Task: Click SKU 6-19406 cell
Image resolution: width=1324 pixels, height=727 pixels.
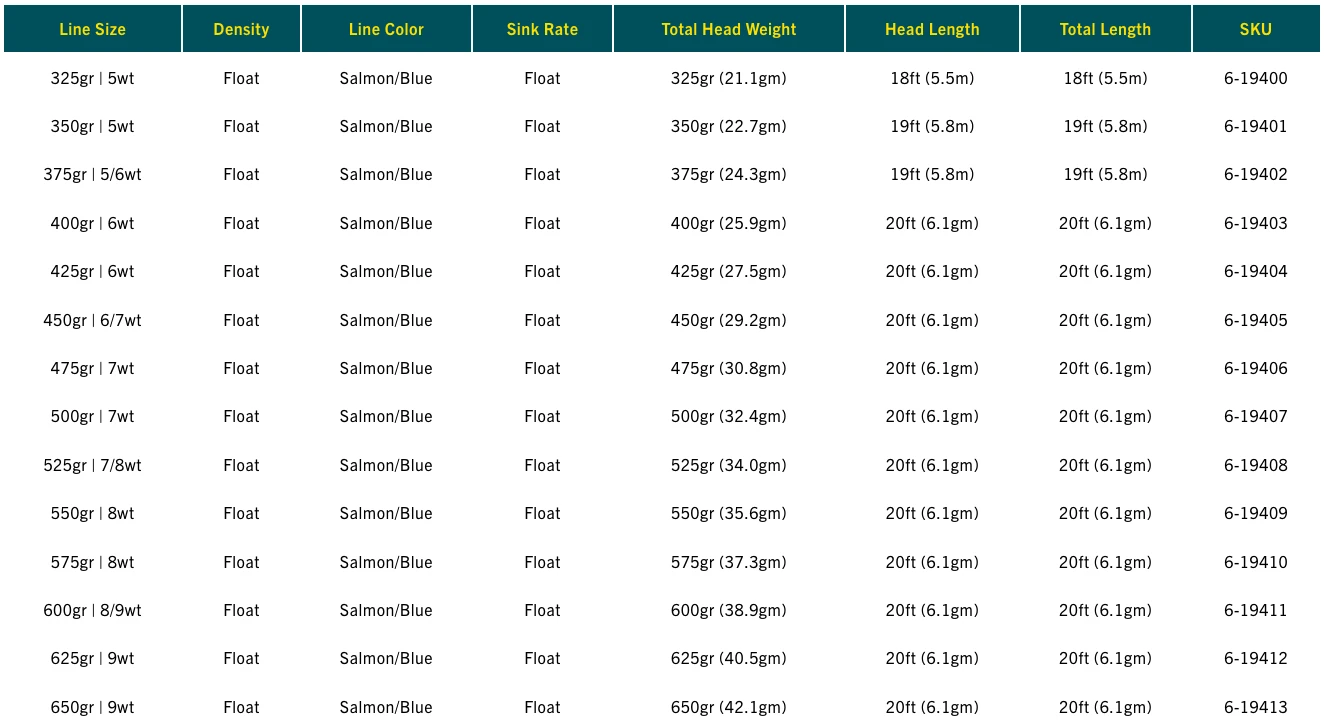Action: point(1255,368)
